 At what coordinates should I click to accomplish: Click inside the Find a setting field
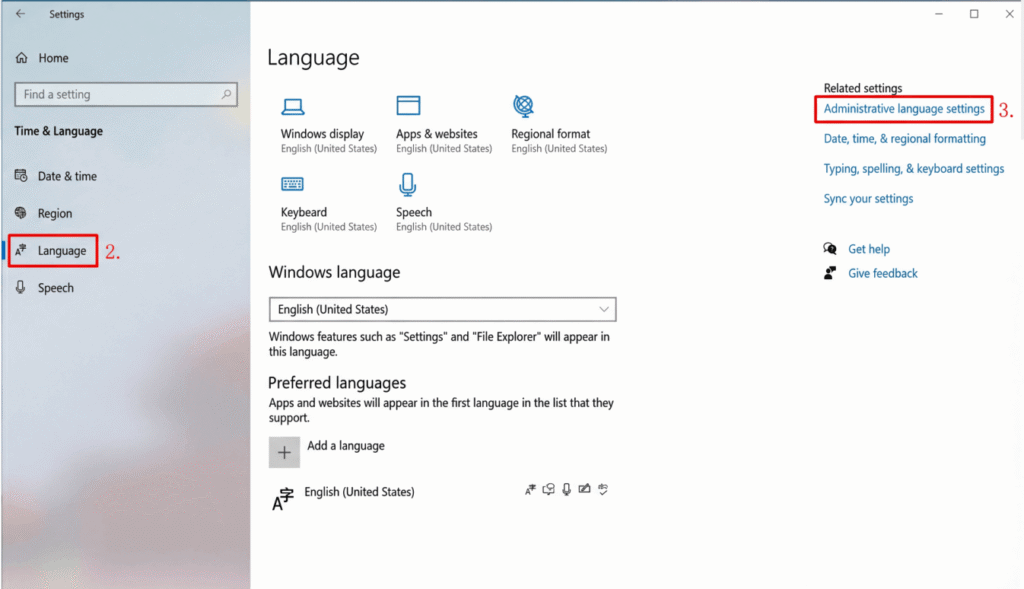[x=115, y=94]
